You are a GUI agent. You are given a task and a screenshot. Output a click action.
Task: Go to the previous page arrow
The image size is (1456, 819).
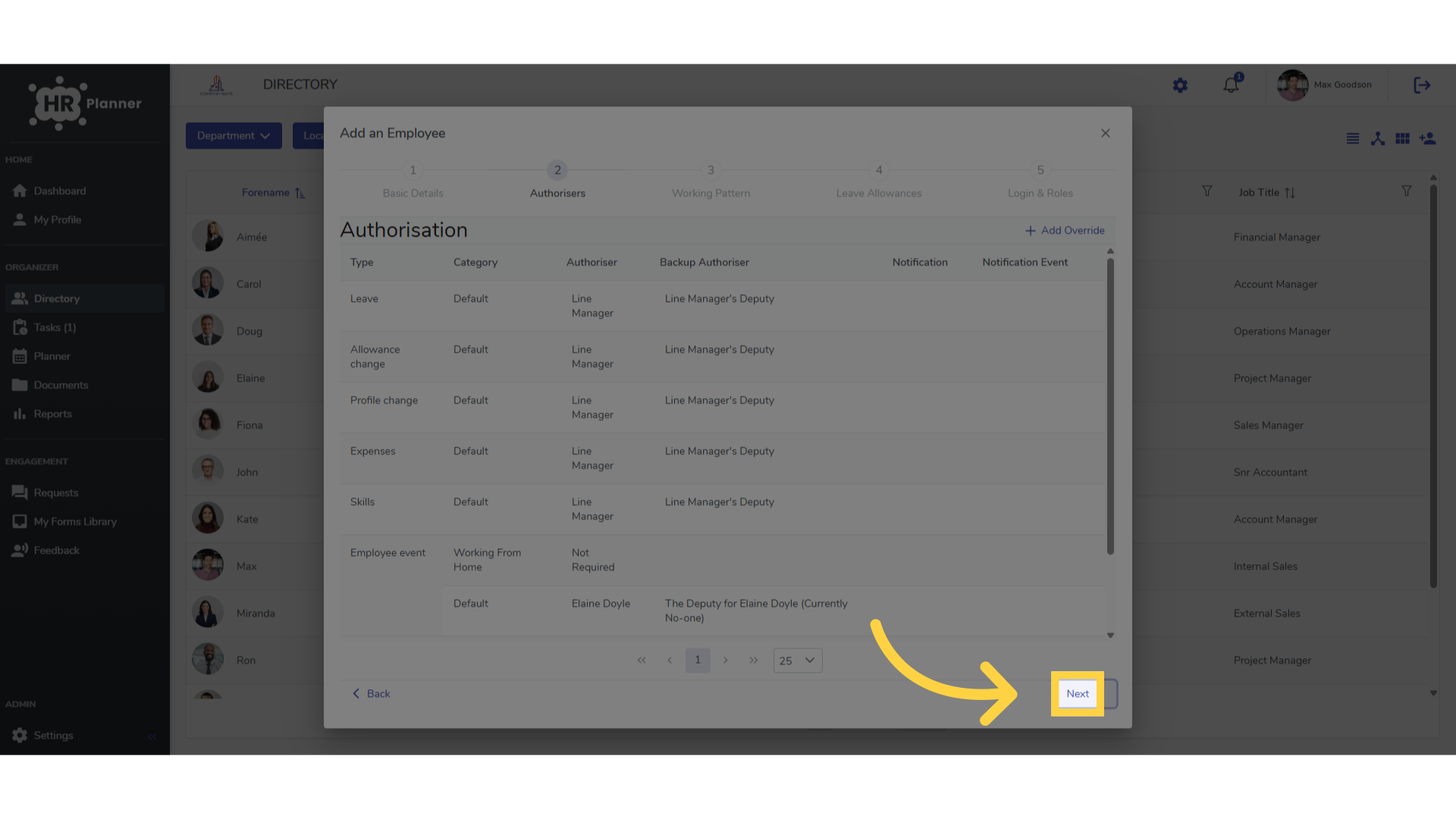click(670, 661)
